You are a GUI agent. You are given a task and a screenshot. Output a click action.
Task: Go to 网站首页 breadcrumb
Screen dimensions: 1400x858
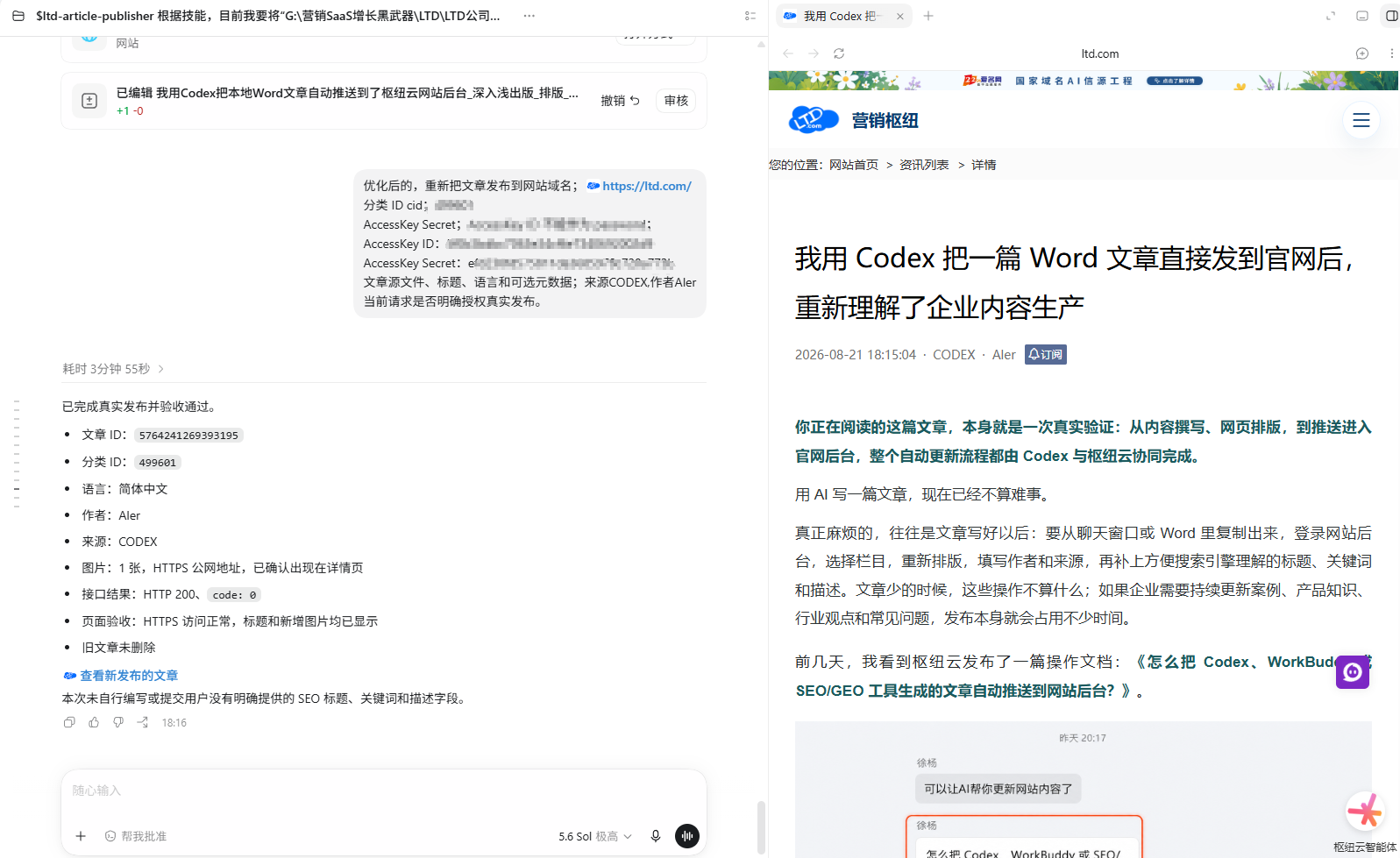point(854,165)
